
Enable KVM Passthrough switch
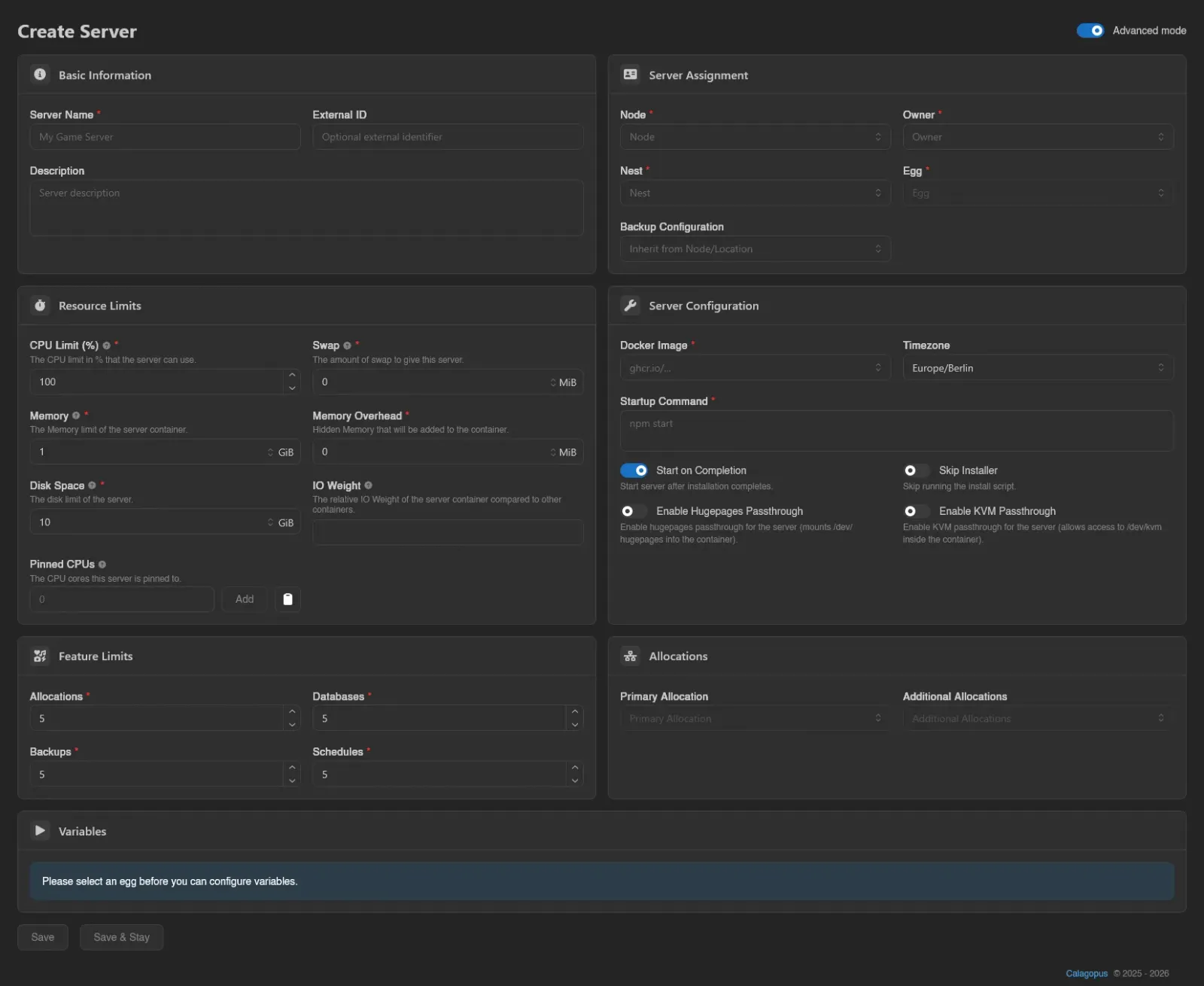(x=917, y=511)
